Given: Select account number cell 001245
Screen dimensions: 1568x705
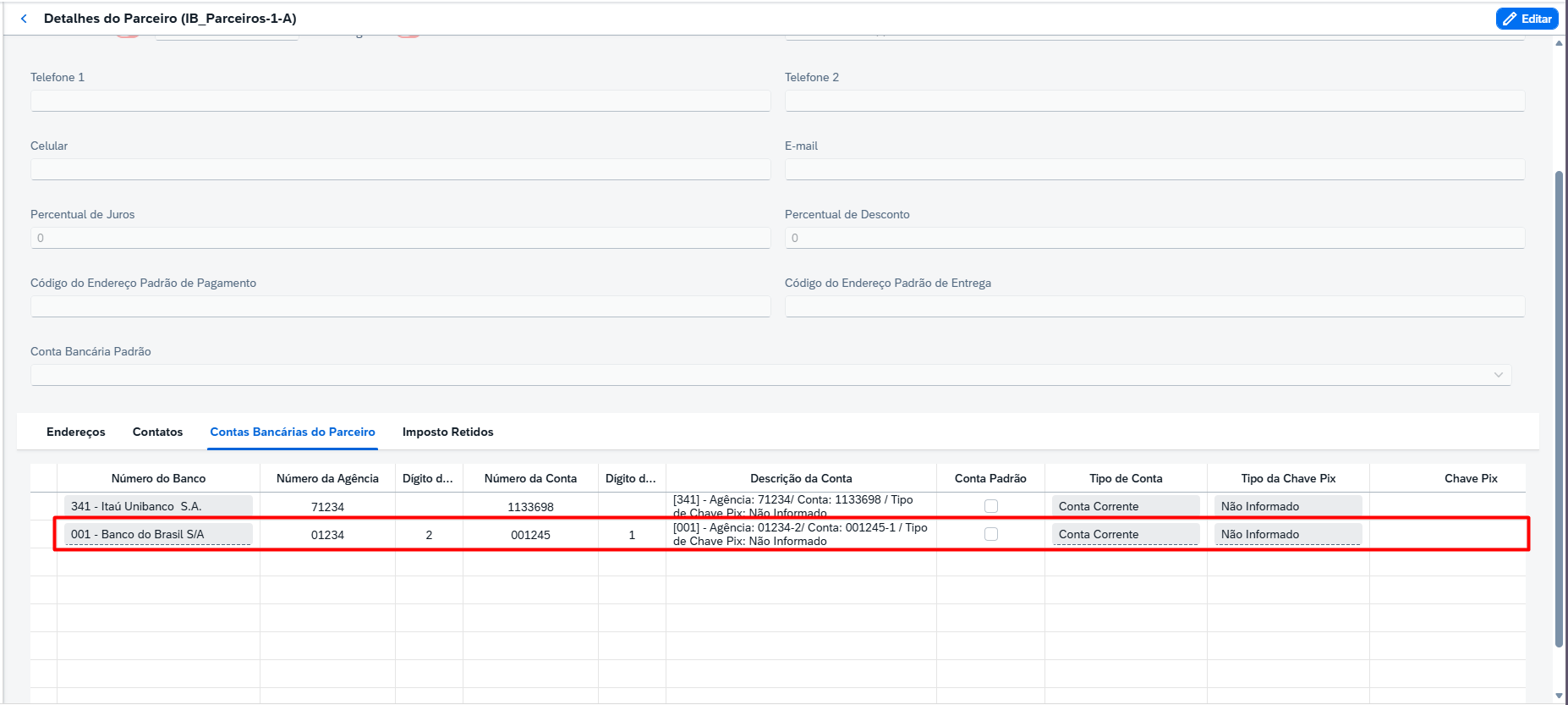Looking at the screenshot, I should [530, 535].
